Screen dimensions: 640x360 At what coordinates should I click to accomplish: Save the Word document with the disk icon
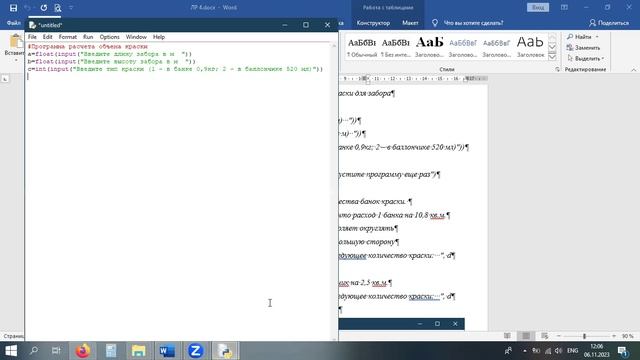pos(13,7)
